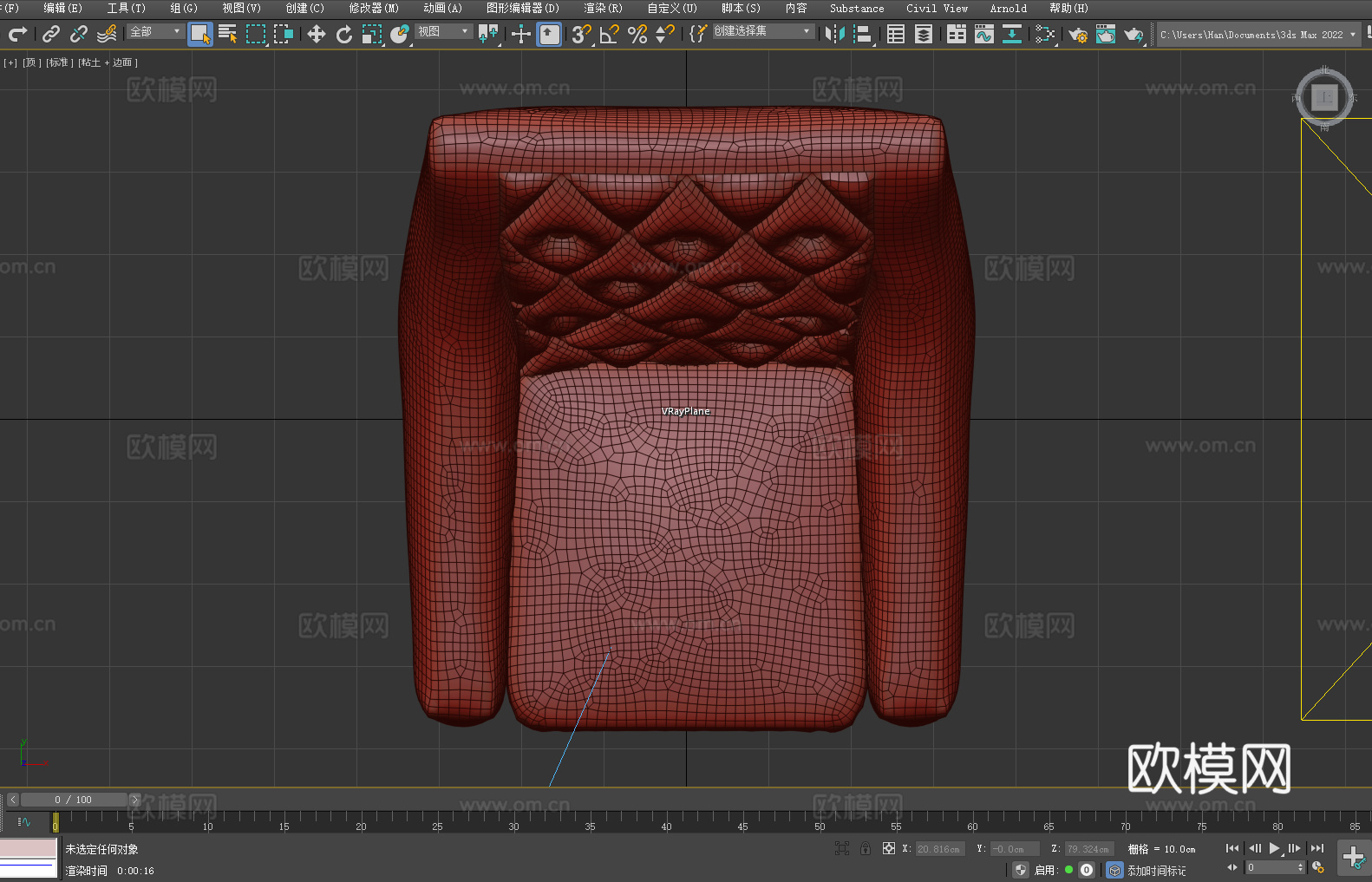Screen dimensions: 1372x882
Task: Toggle Absolute/Offset transform mode icon
Action: [889, 848]
